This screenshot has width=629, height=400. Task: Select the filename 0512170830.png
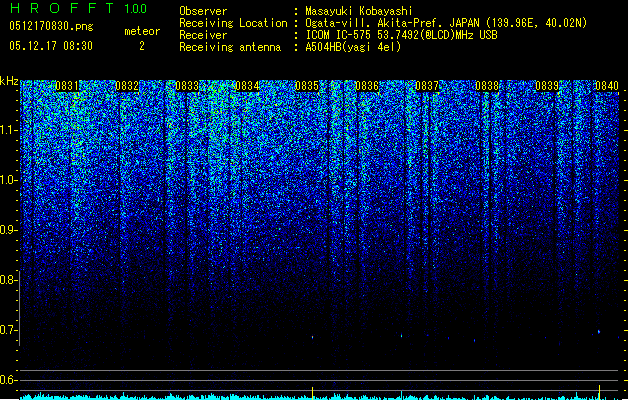(x=51, y=26)
